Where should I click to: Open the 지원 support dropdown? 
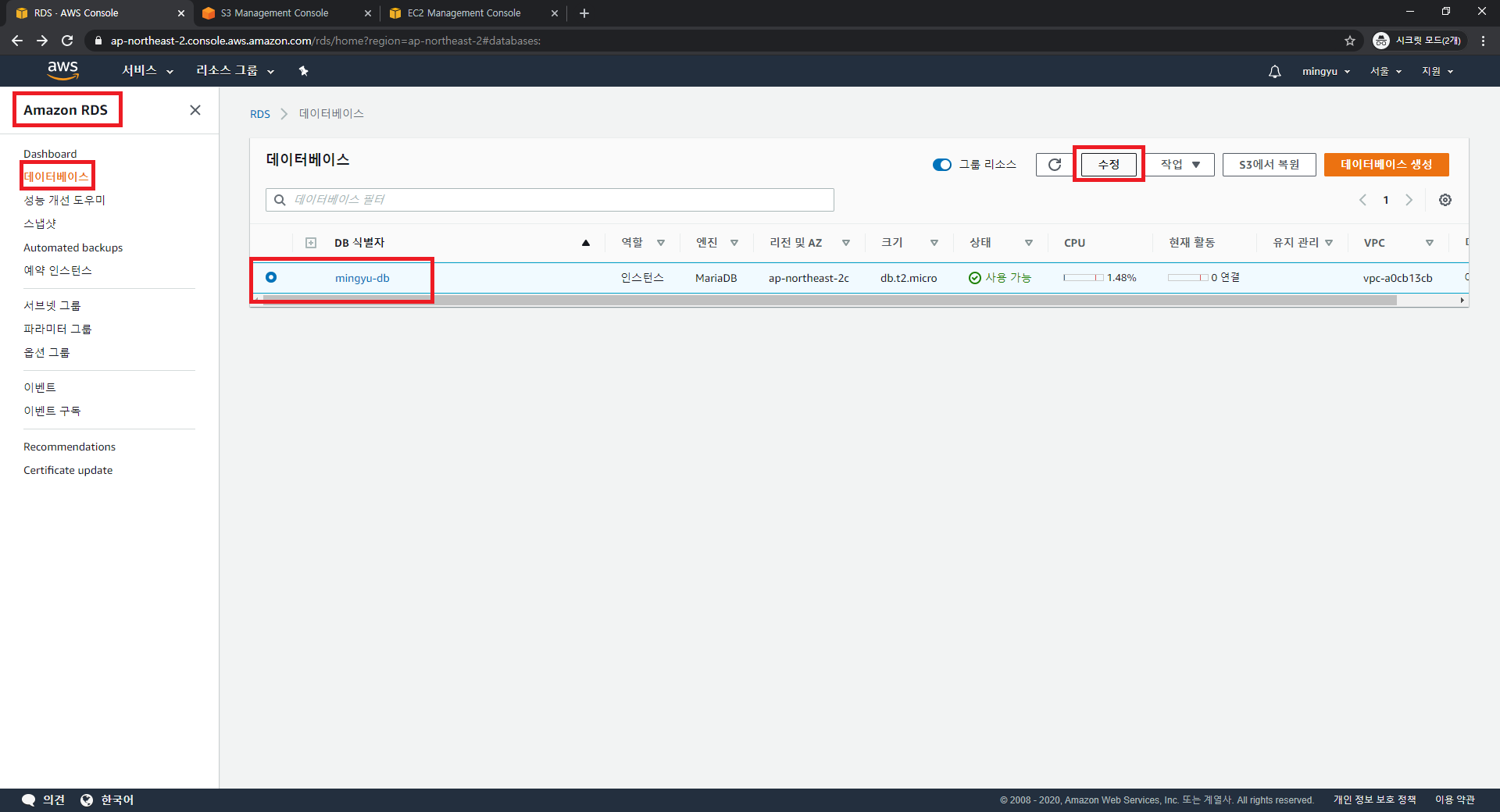coord(1437,71)
